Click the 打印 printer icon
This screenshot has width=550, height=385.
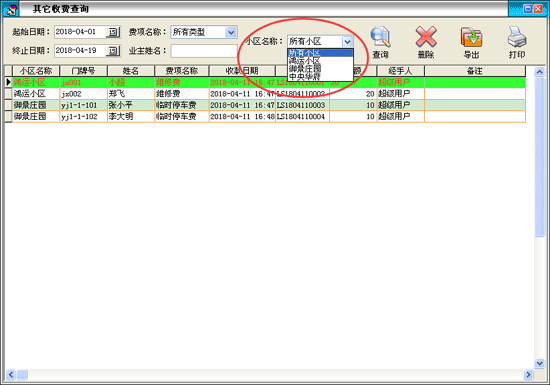tap(517, 37)
